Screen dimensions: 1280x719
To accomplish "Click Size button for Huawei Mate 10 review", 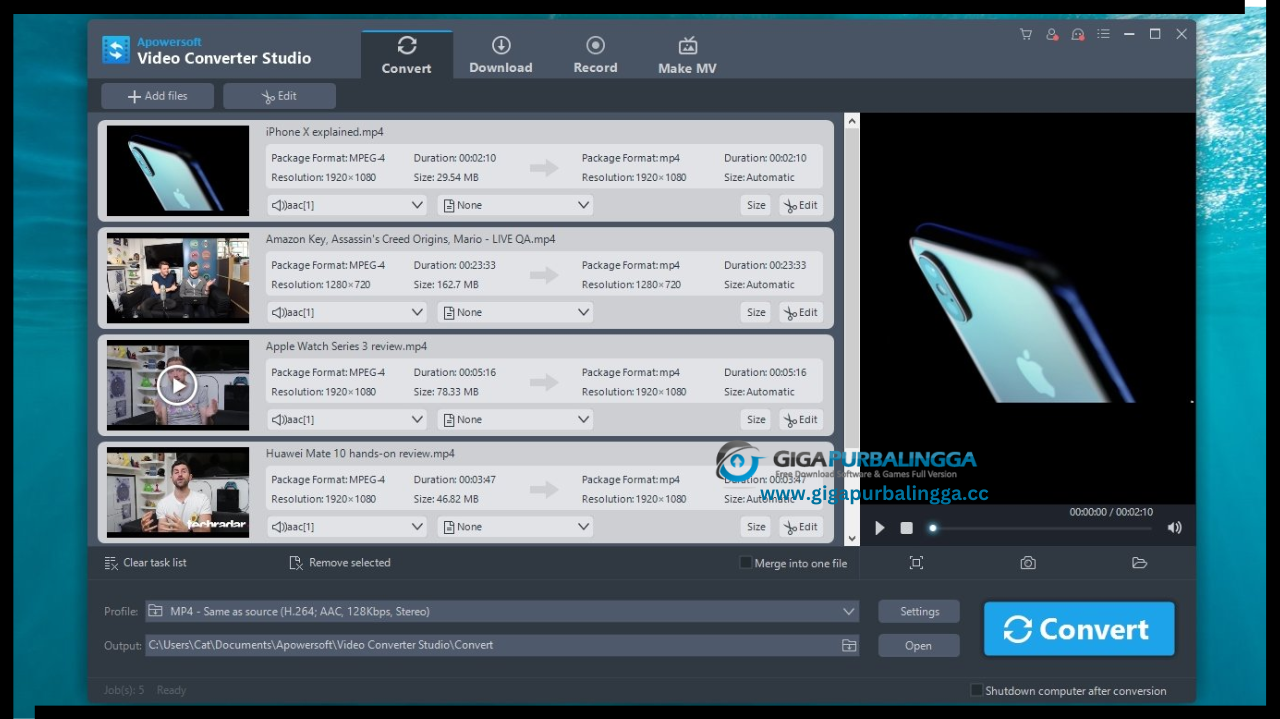I will tap(756, 527).
